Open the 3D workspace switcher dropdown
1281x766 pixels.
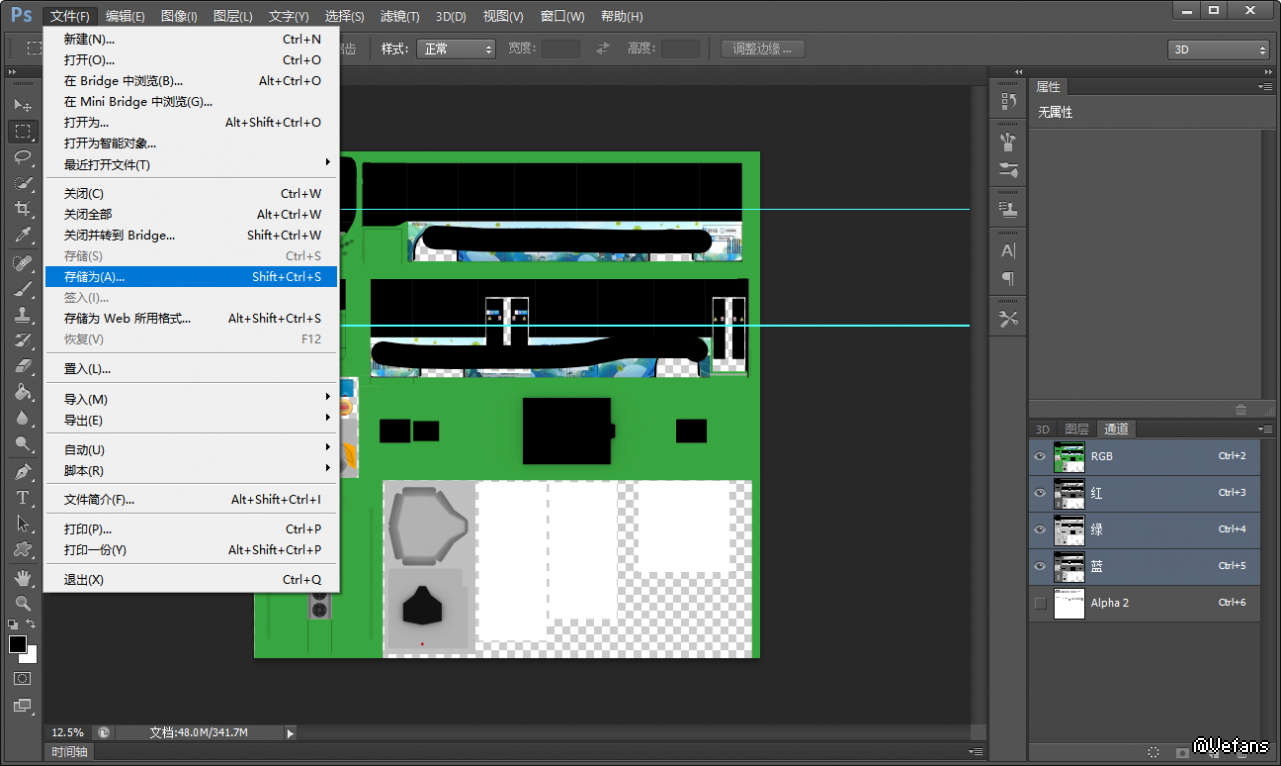pos(1217,50)
